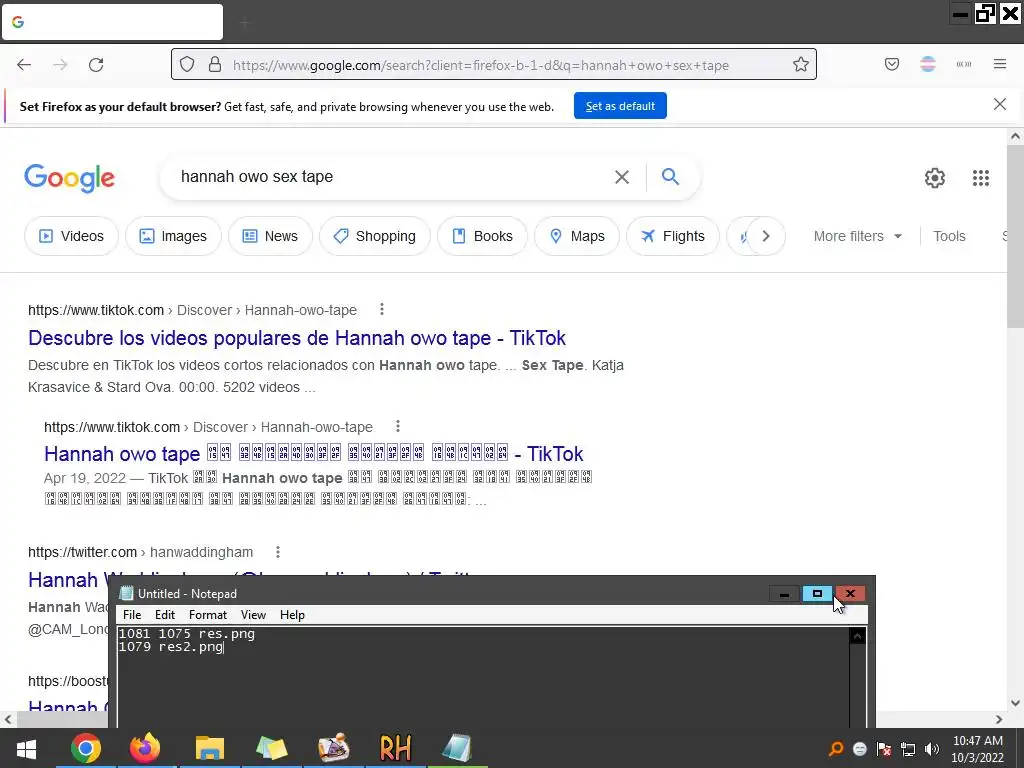
Task: Filter results by Maps
Action: pyautogui.click(x=577, y=236)
